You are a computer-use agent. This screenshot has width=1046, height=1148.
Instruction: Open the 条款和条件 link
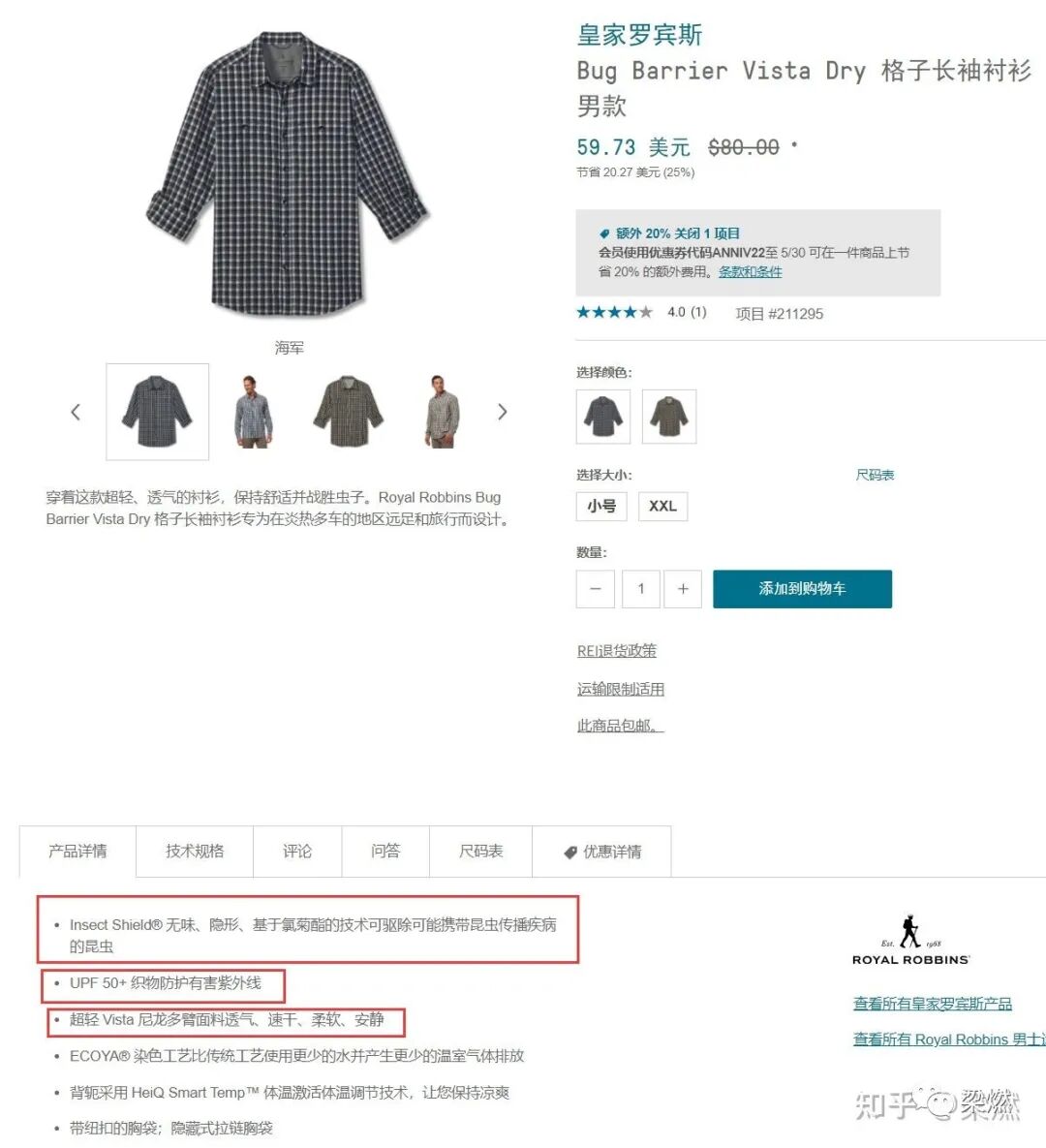click(x=751, y=271)
